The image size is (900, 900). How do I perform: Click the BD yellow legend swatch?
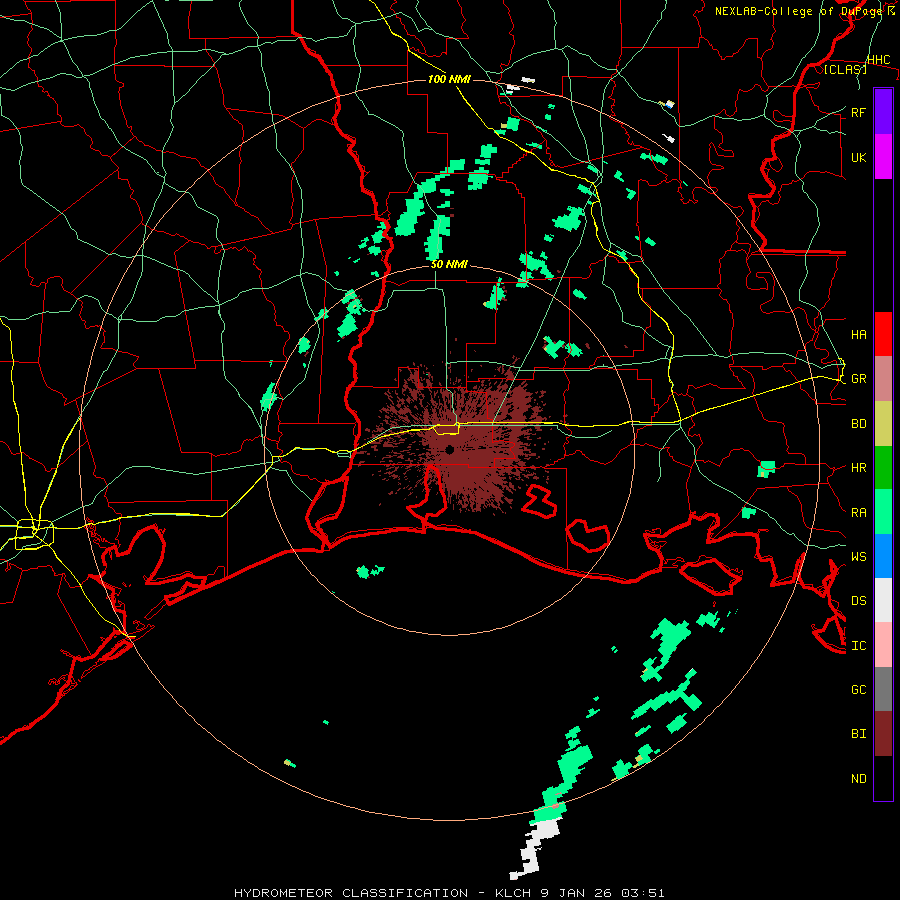[883, 423]
